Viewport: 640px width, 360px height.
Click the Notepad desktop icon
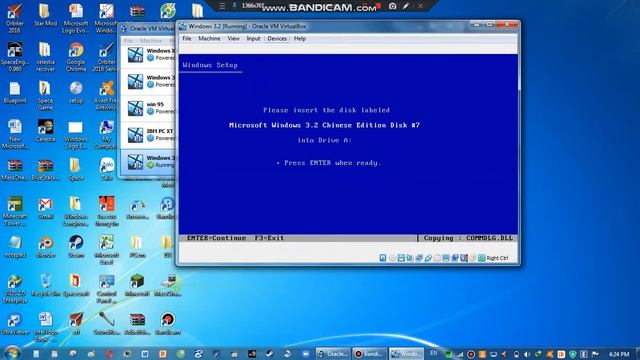pos(15,247)
